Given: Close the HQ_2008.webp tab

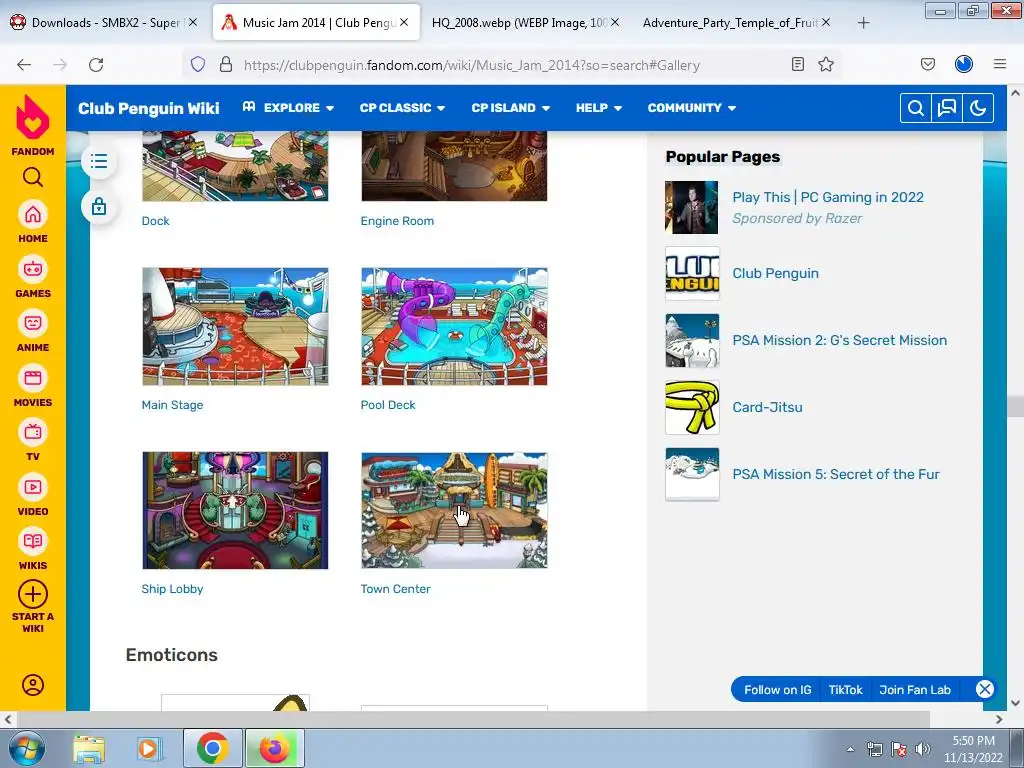Looking at the screenshot, I should 615,22.
